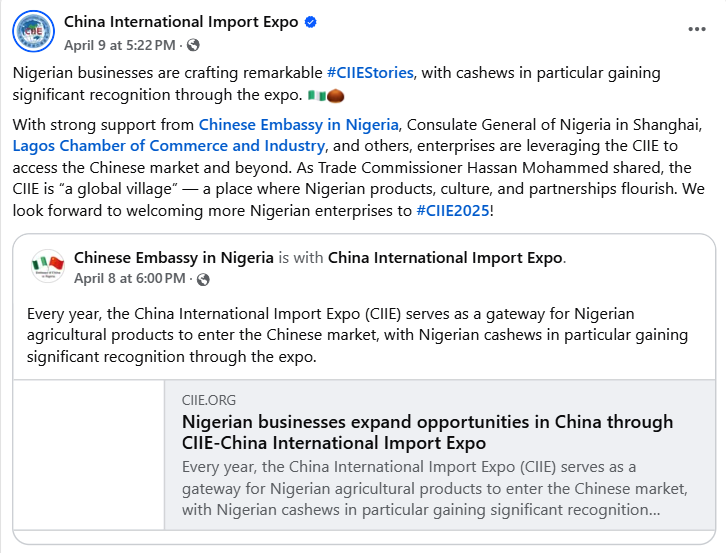This screenshot has width=726, height=553.
Task: Open the April 9 at 5:22 PM timestamp
Action: [x=119, y=45]
